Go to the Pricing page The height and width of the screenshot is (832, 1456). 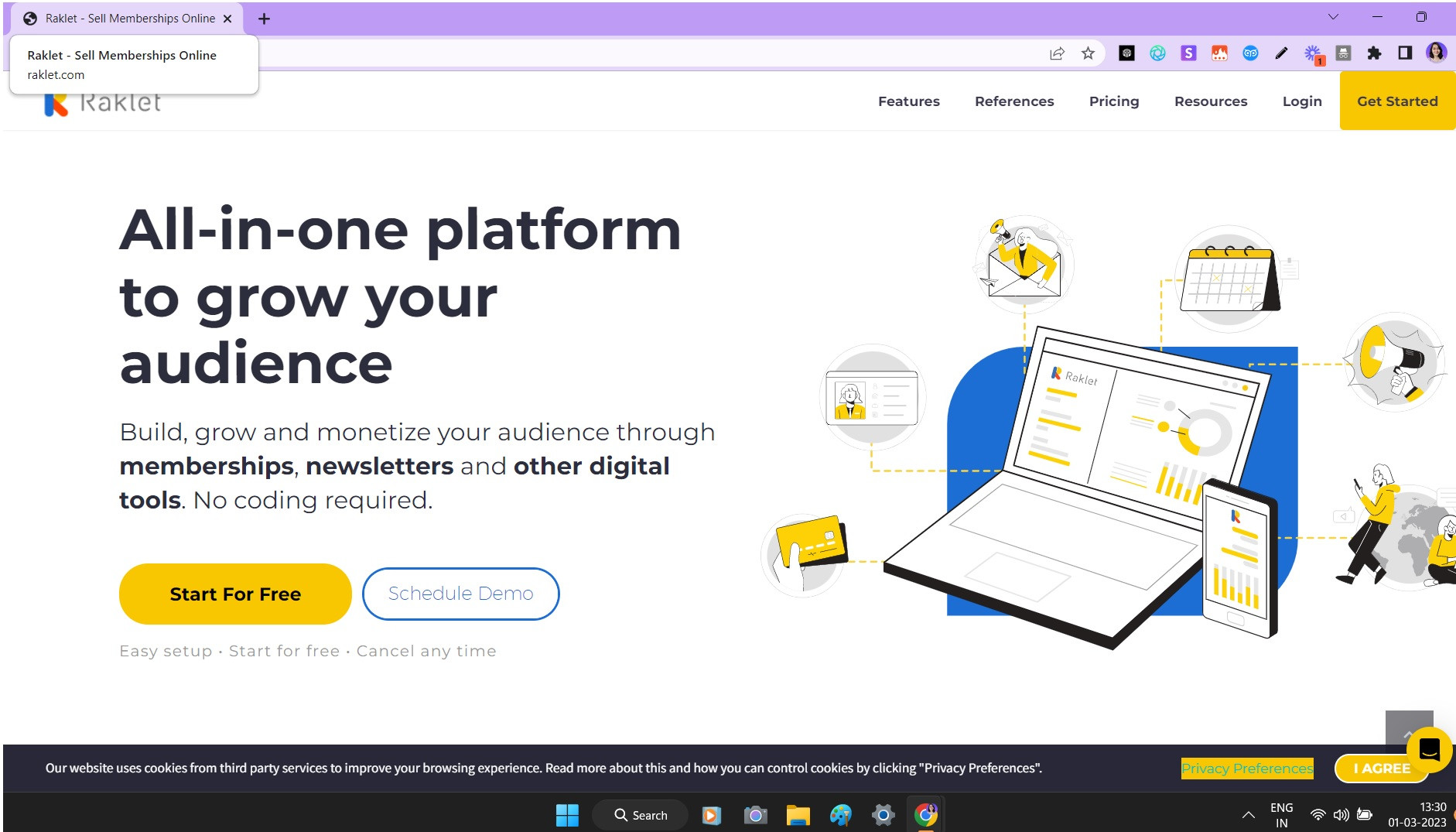coord(1114,101)
